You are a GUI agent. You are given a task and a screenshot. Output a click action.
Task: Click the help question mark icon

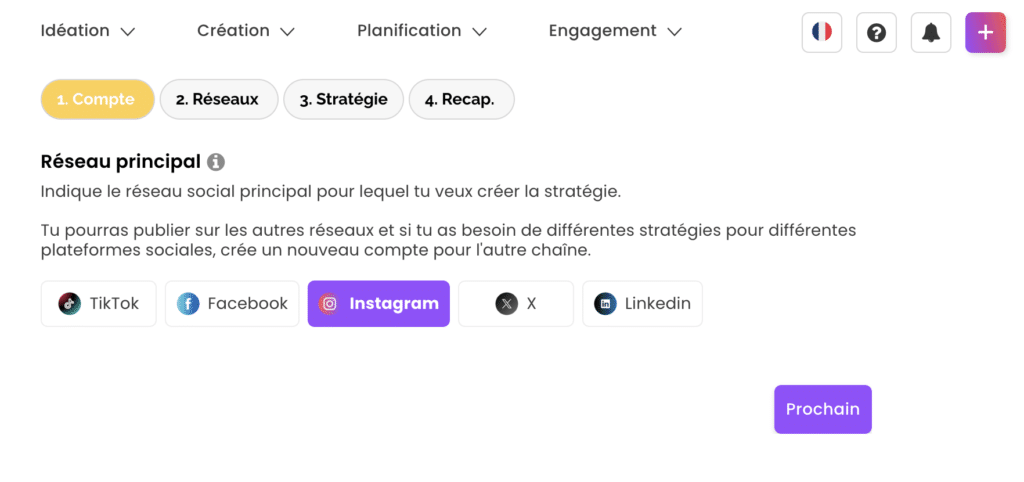pyautogui.click(x=876, y=32)
